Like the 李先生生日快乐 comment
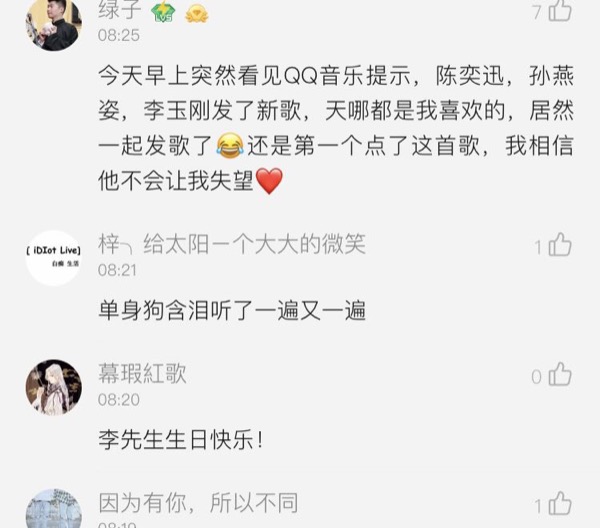The image size is (600, 528). click(560, 374)
